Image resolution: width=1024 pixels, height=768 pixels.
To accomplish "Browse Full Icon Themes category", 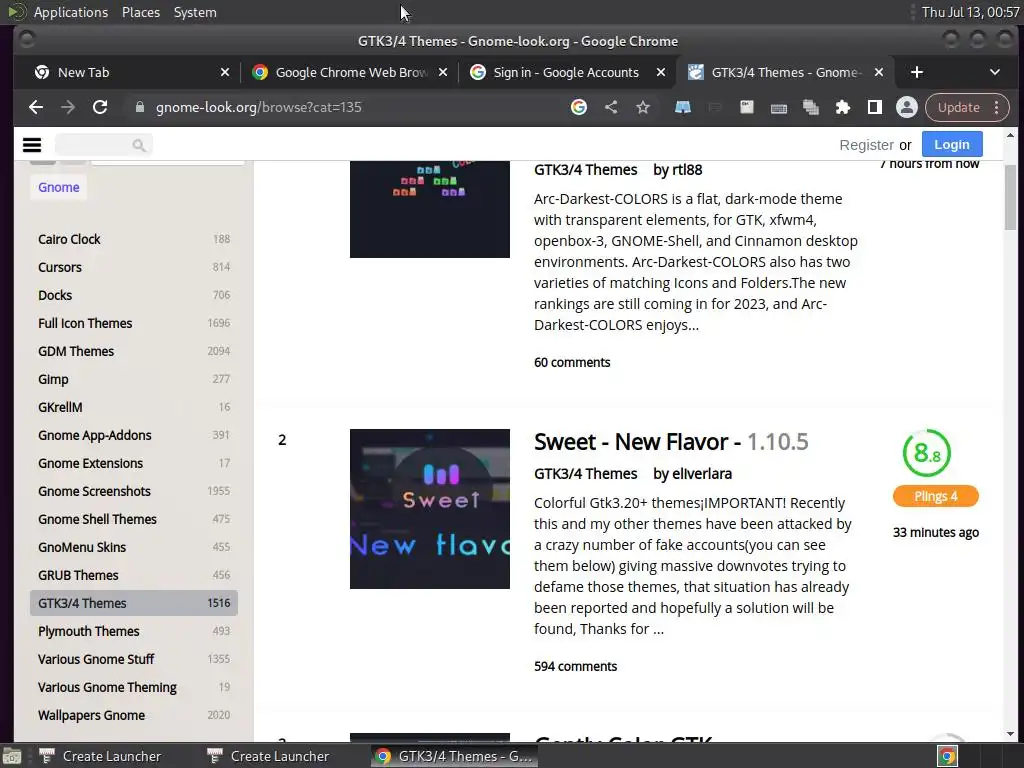I will pos(134,323).
